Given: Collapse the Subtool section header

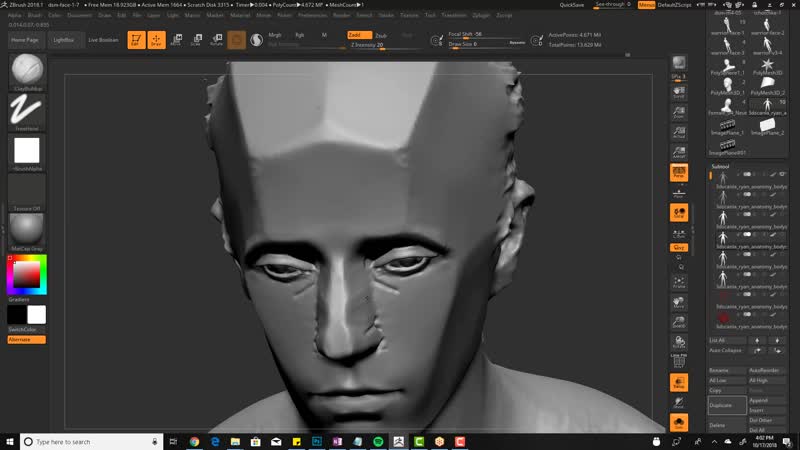Looking at the screenshot, I should 720,166.
